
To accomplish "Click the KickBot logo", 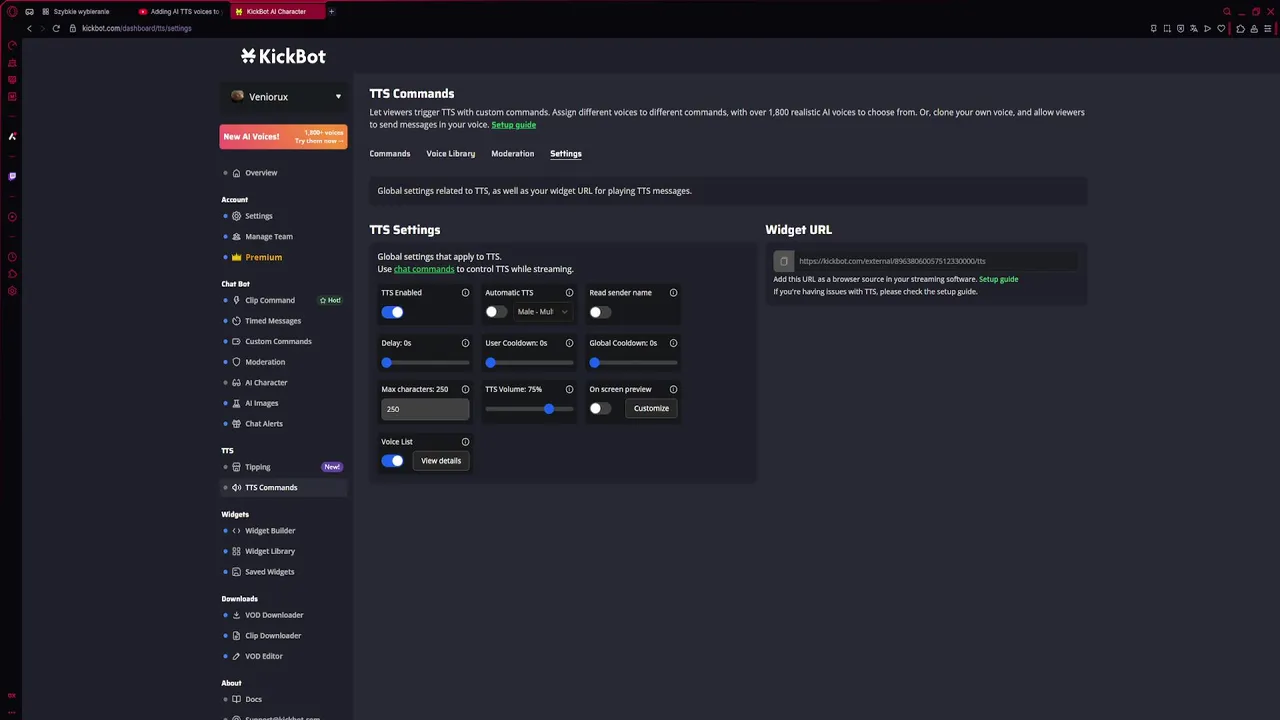I will pos(283,56).
